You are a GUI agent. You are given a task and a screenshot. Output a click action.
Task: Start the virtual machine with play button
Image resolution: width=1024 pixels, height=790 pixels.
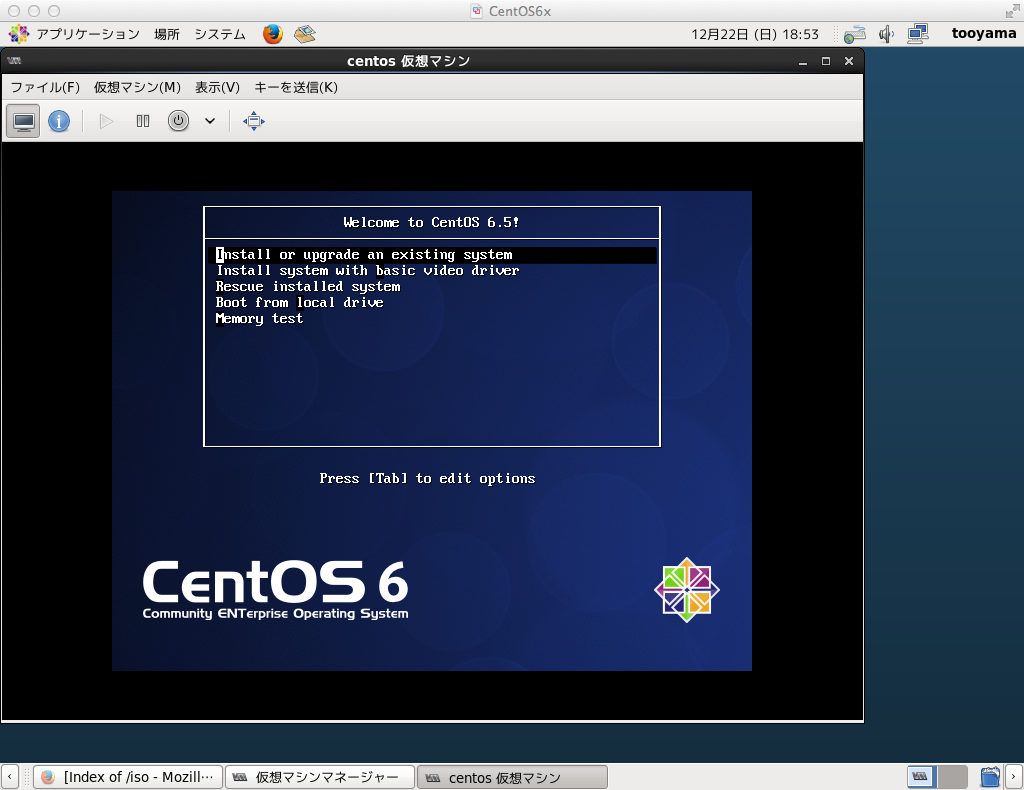point(106,121)
